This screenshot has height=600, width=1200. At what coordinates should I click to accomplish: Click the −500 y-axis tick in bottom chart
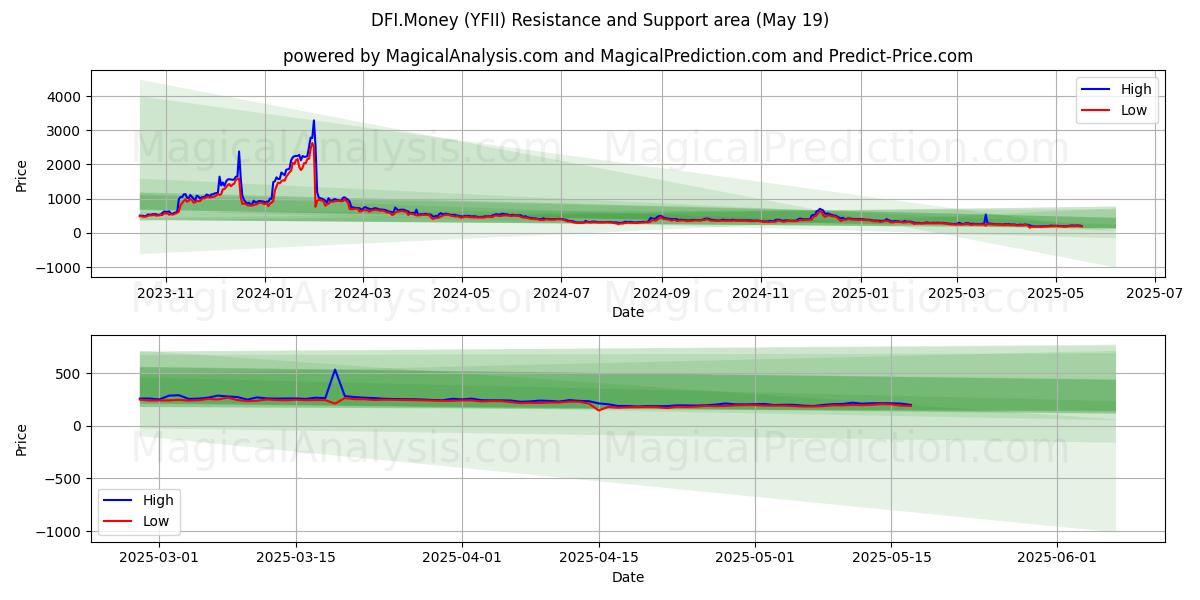(x=65, y=479)
